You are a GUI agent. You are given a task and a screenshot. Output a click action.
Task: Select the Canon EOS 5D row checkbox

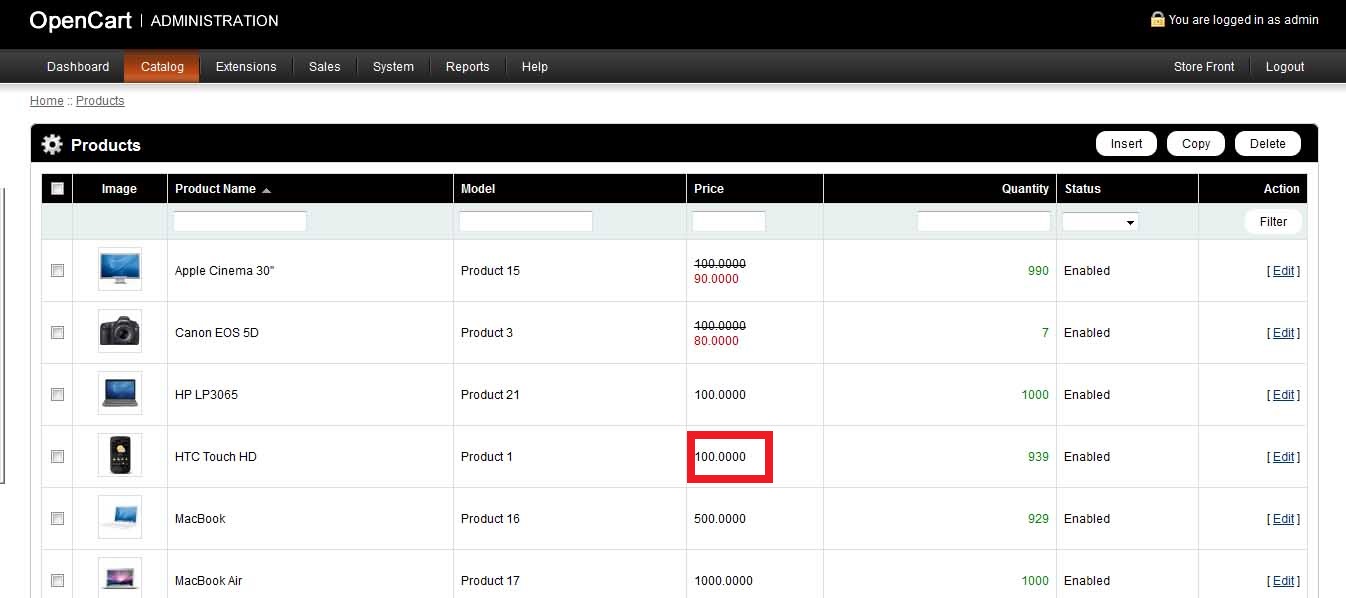tap(57, 332)
